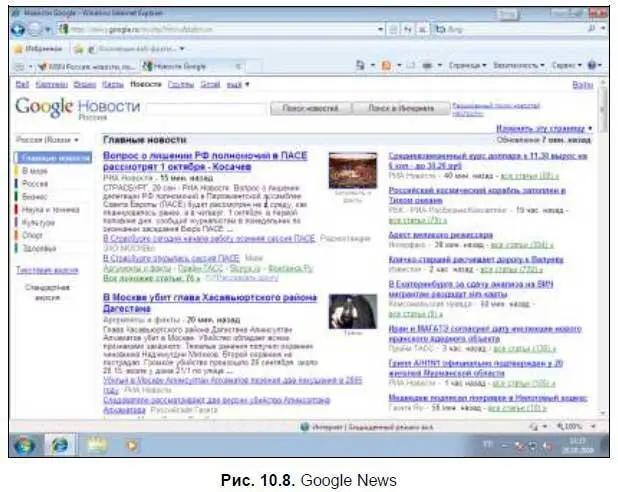Click the scrollbar down arrow

pyautogui.click(x=603, y=413)
